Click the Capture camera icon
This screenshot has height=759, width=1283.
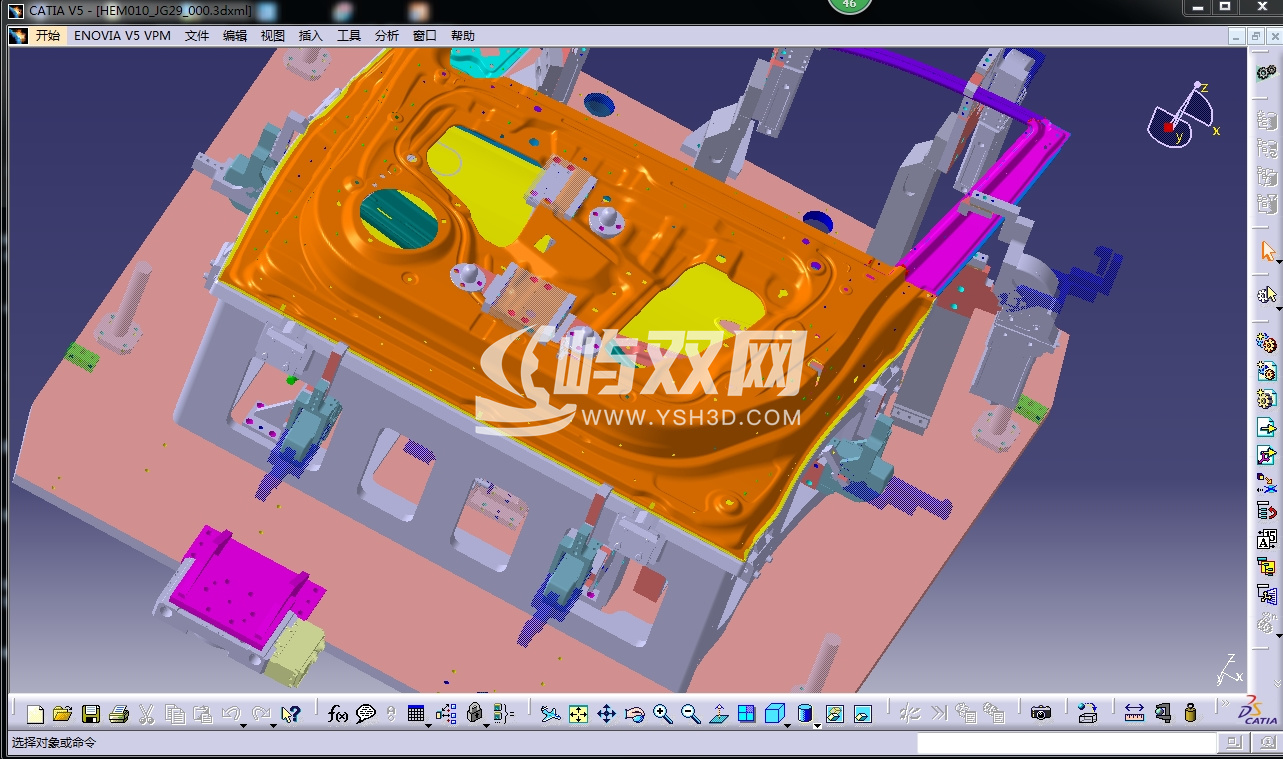(x=1041, y=713)
